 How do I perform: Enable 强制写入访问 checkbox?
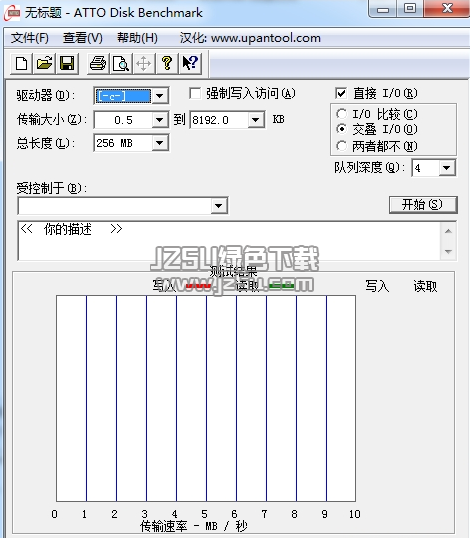195,93
